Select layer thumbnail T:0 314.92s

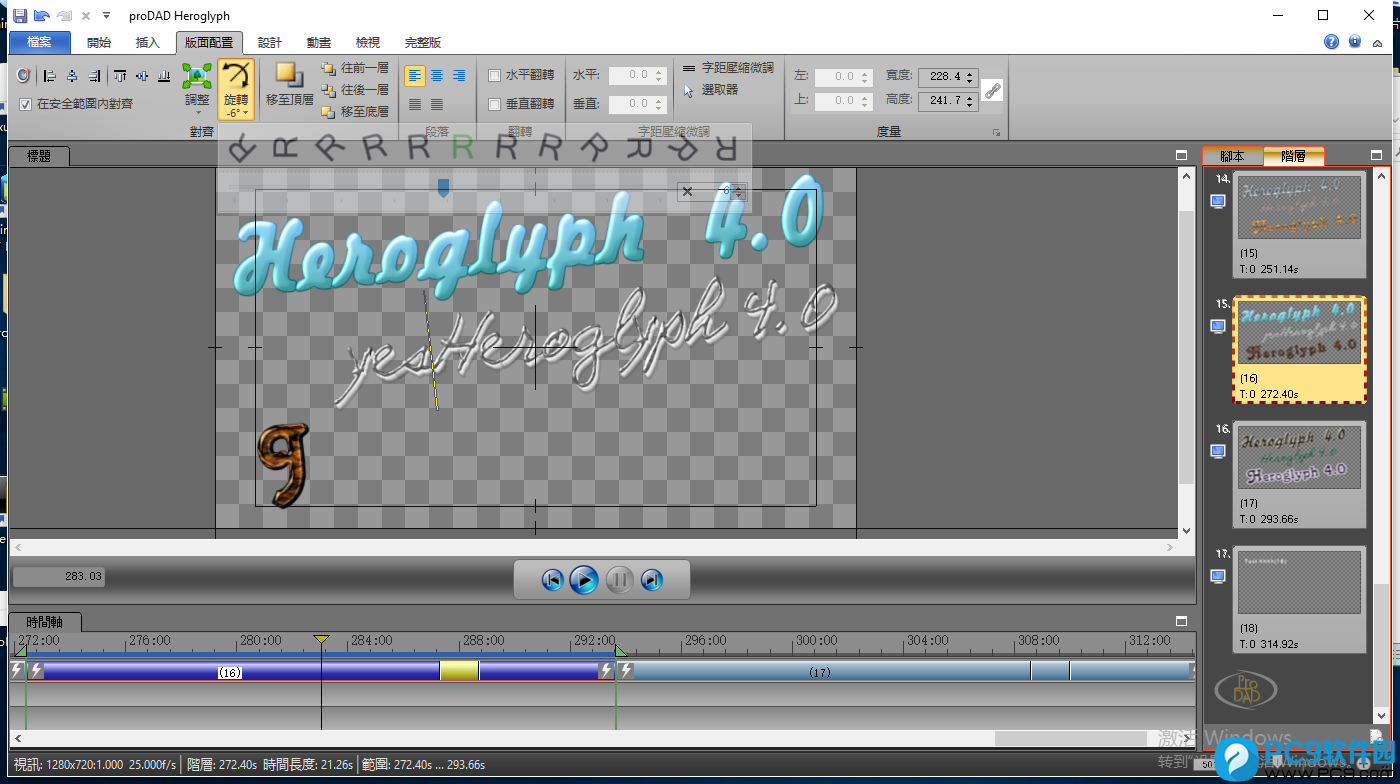coord(1299,599)
